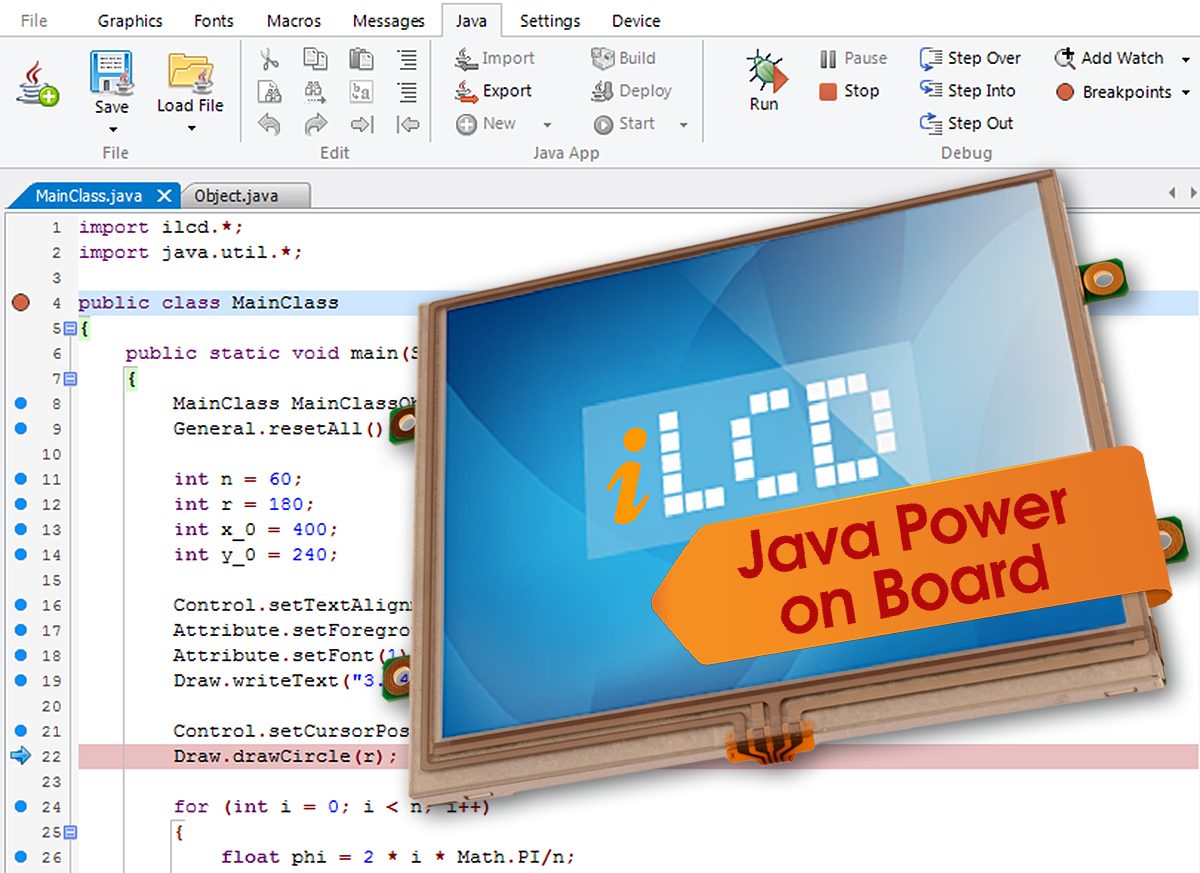Click the Paste clipboard icon

[361, 59]
